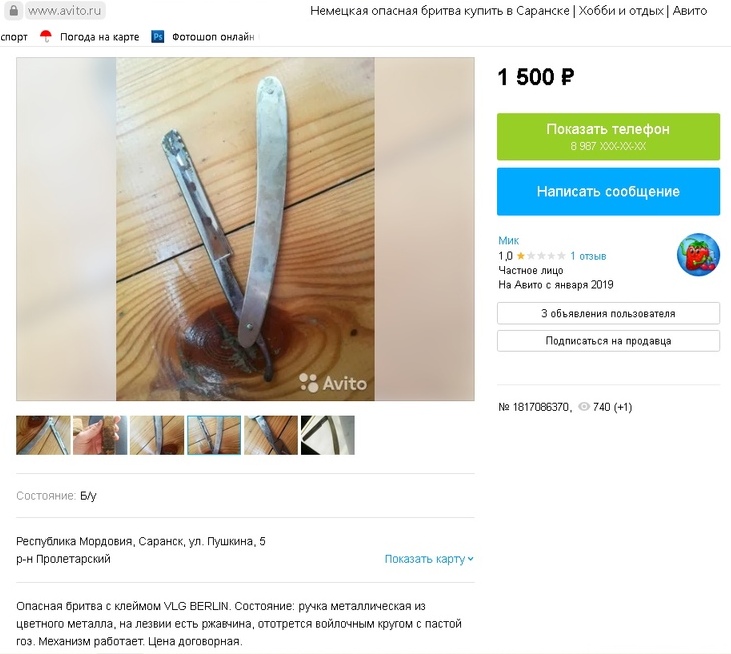Select the last dark photo thumbnail
The image size is (731, 654).
pyautogui.click(x=328, y=435)
